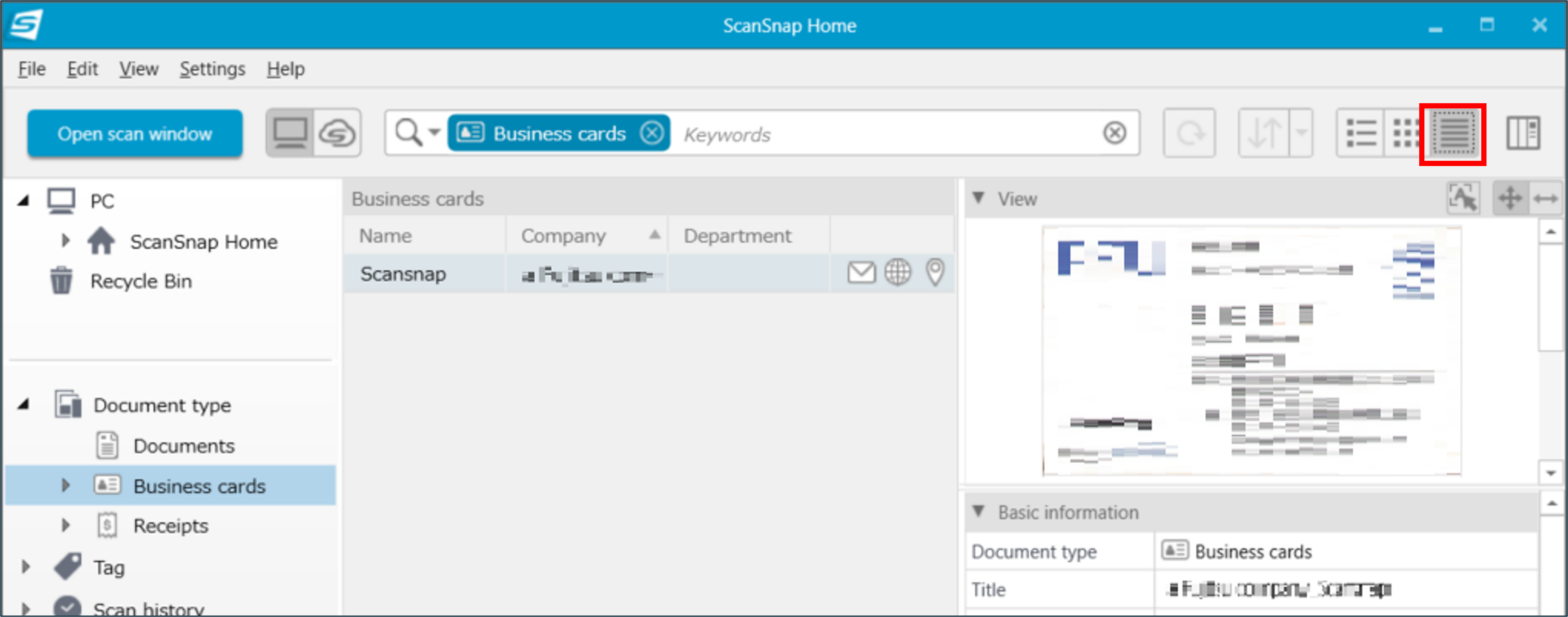Clear the search box contents

1115,133
